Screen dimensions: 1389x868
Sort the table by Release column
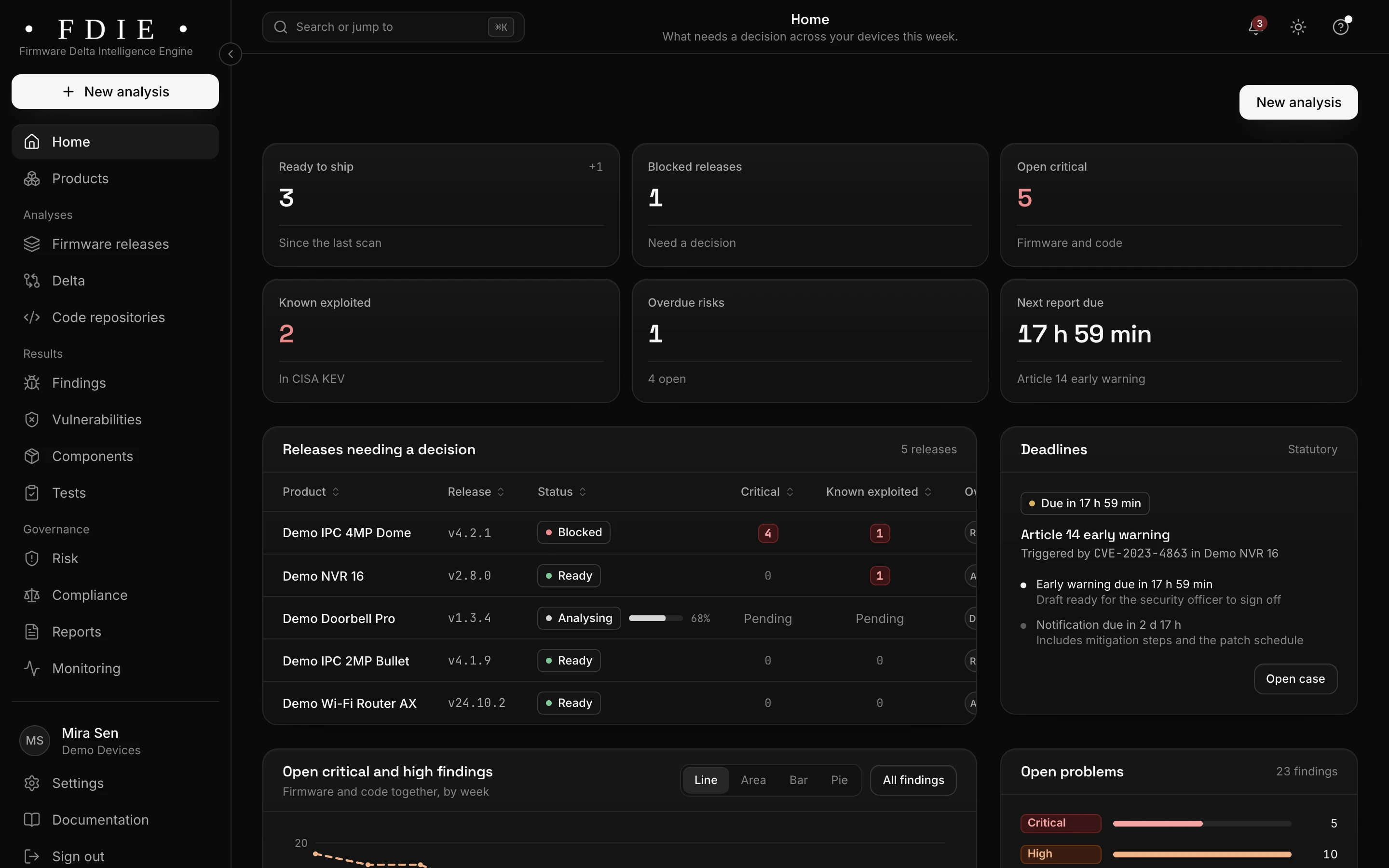click(476, 492)
